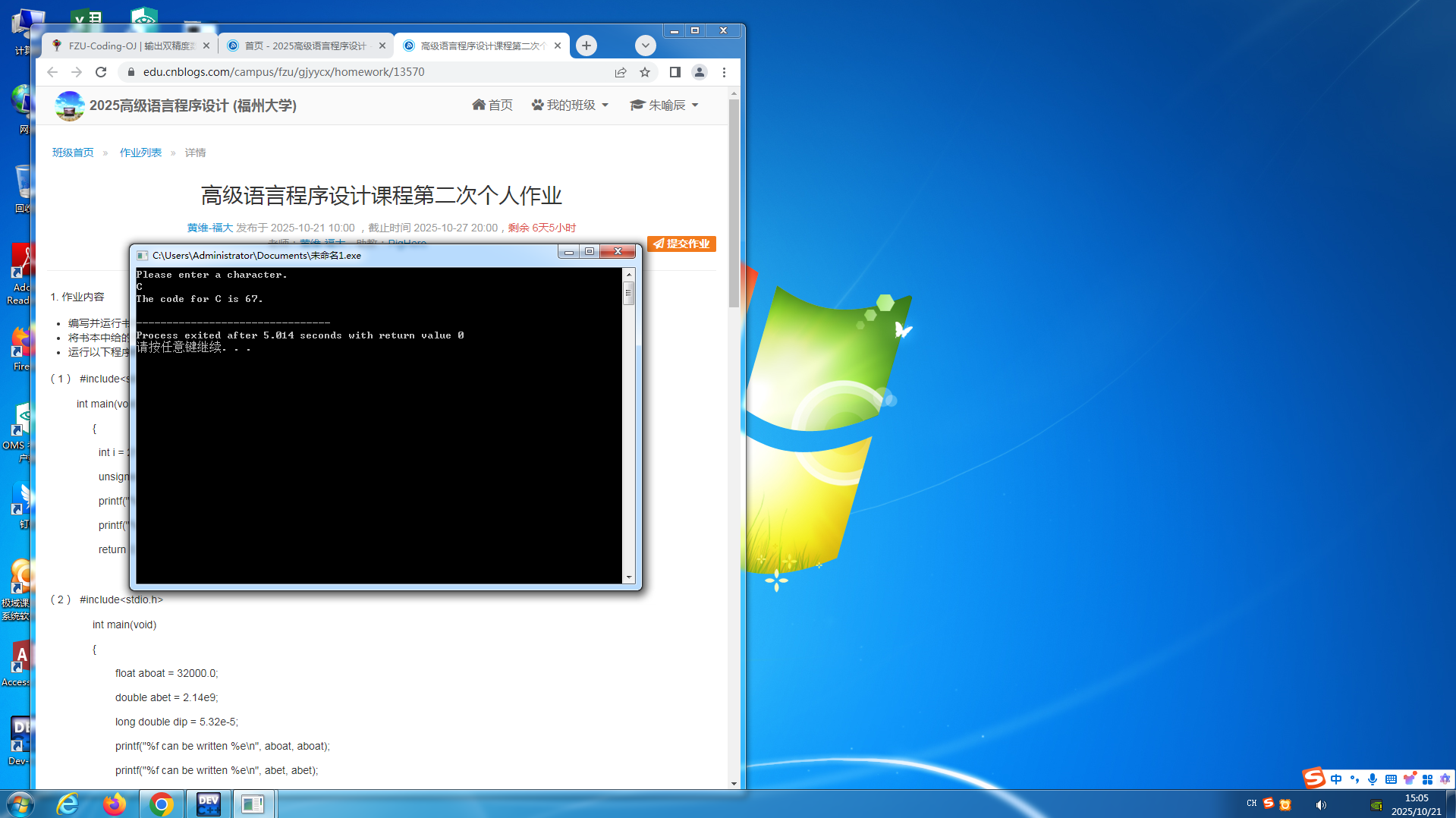Click the orange 提交作业 button

point(681,244)
